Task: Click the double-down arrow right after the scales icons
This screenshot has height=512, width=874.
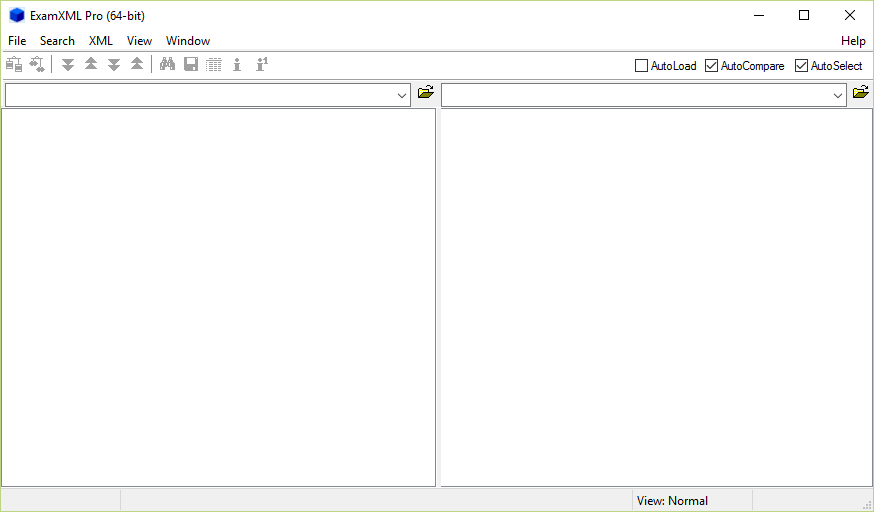Action: 68,65
